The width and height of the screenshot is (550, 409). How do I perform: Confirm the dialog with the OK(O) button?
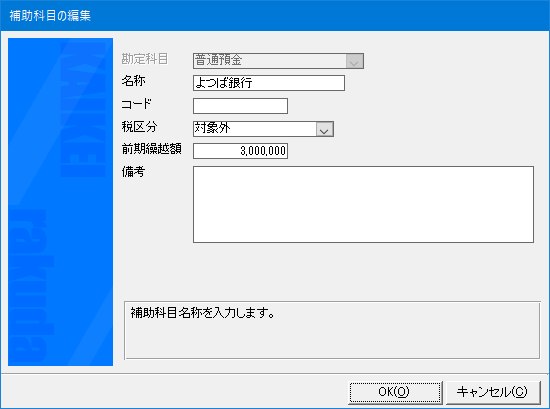(395, 392)
